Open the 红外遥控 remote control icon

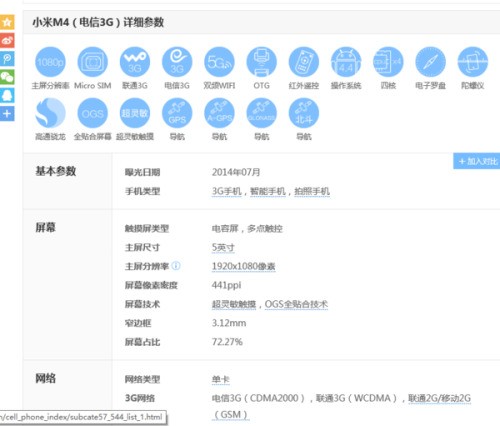[x=304, y=62]
